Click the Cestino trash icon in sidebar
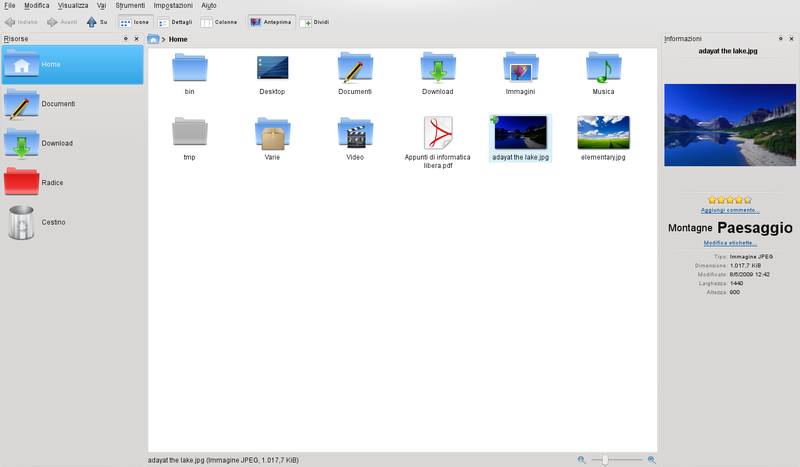The image size is (800, 467). pyautogui.click(x=22, y=222)
